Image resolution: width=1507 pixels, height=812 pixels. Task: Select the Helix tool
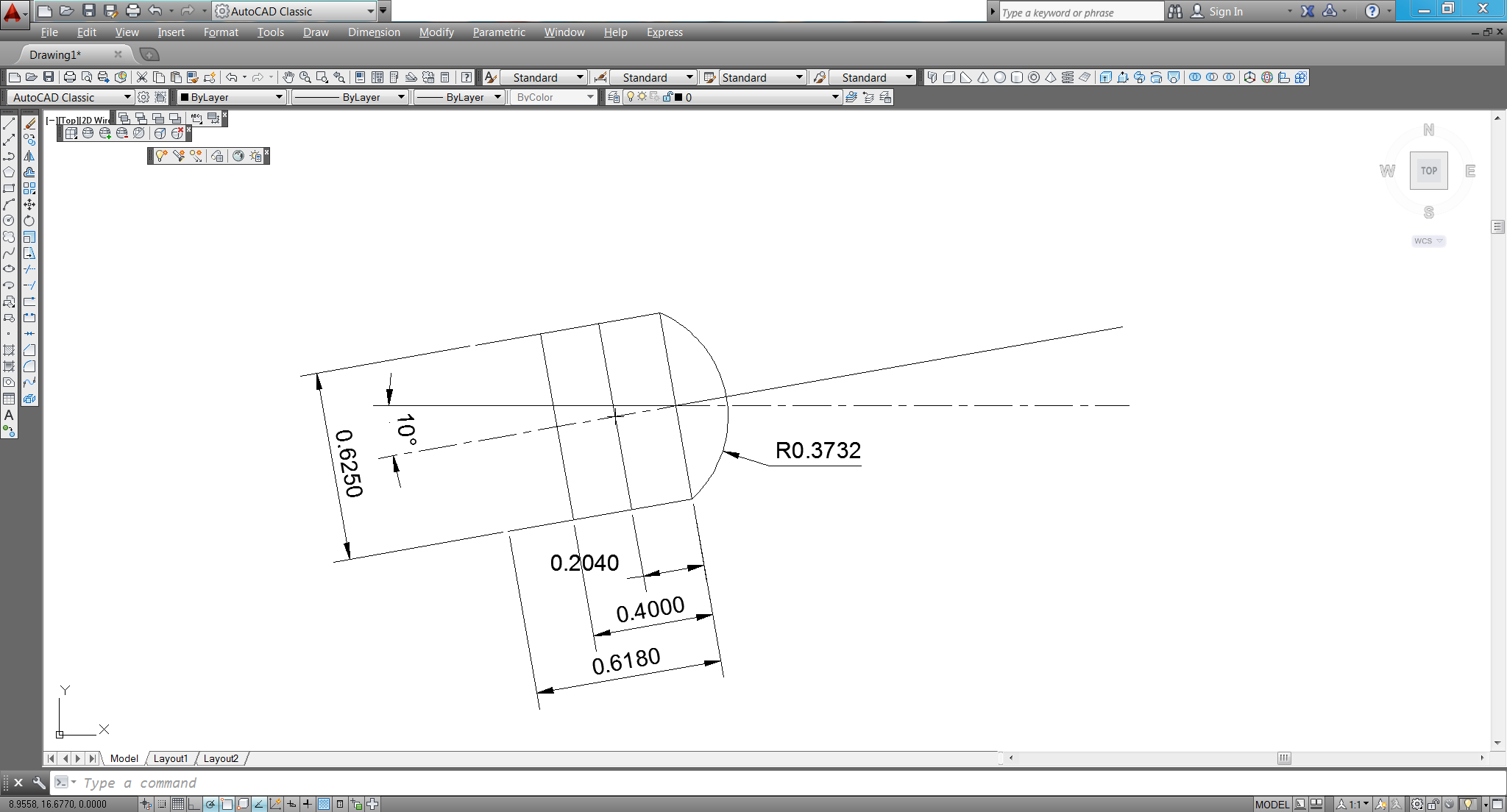(1068, 77)
